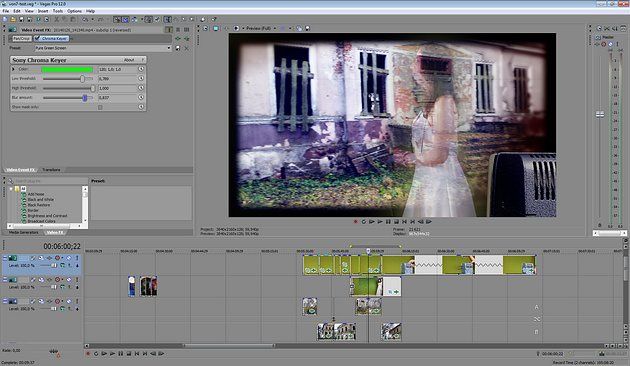Viewport: 630px width, 366px height.
Task: Click the About button in Chroma Keyer
Action: 129,60
